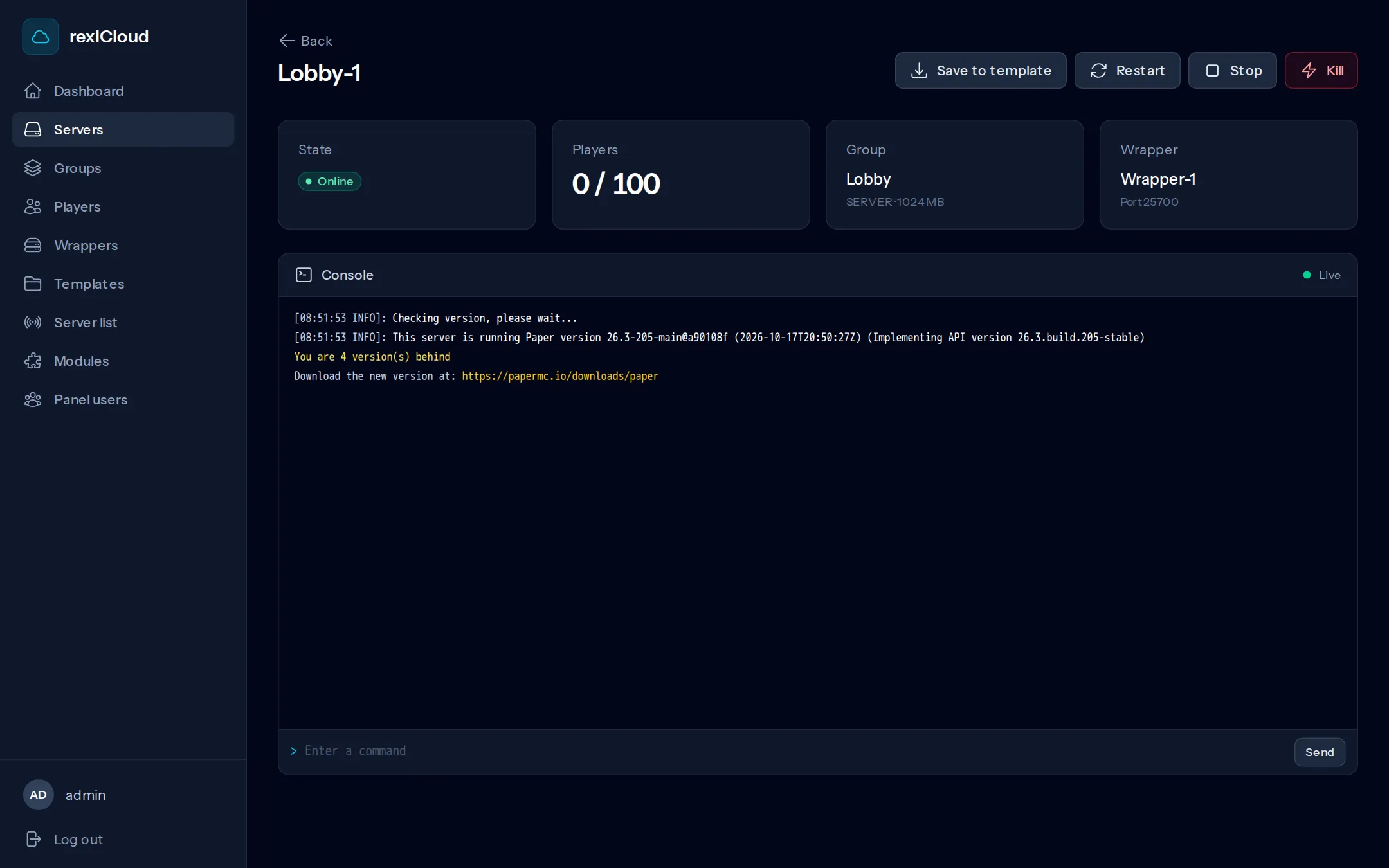Stop the Lobby-1 server
Viewport: 1389px width, 868px height.
coord(1232,71)
